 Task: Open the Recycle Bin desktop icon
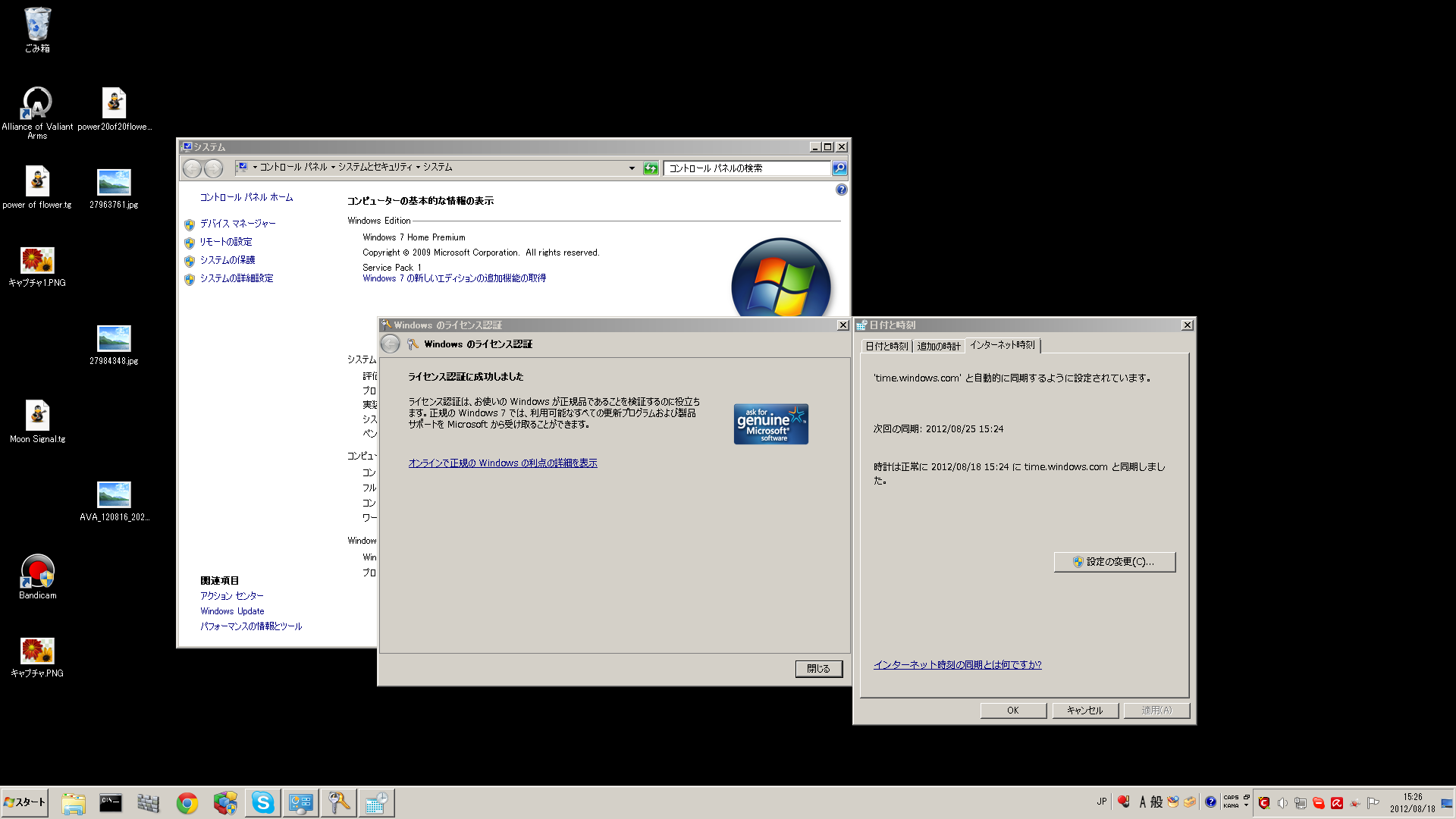tap(37, 30)
